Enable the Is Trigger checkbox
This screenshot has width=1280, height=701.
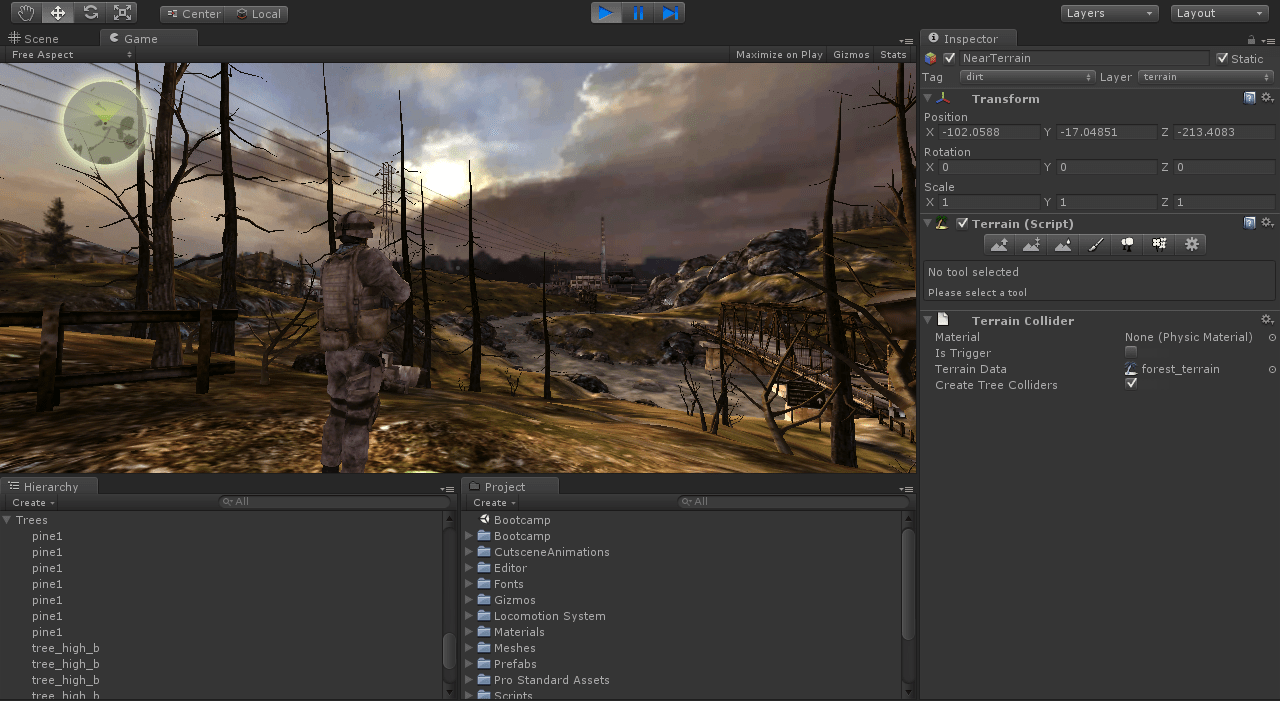pos(1131,353)
